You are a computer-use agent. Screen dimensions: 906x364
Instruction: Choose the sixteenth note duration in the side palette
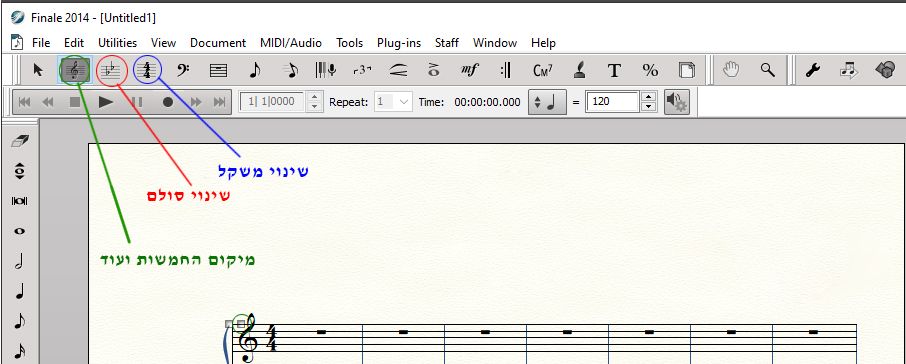tap(20, 350)
